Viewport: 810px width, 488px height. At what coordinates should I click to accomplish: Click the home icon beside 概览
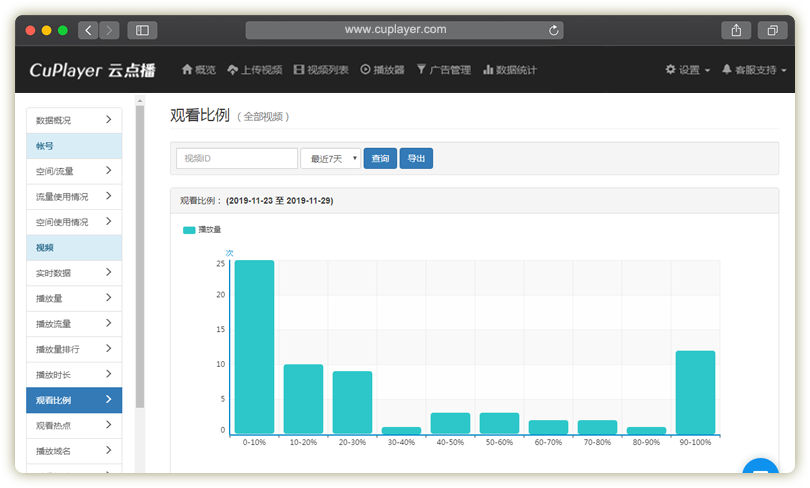186,70
